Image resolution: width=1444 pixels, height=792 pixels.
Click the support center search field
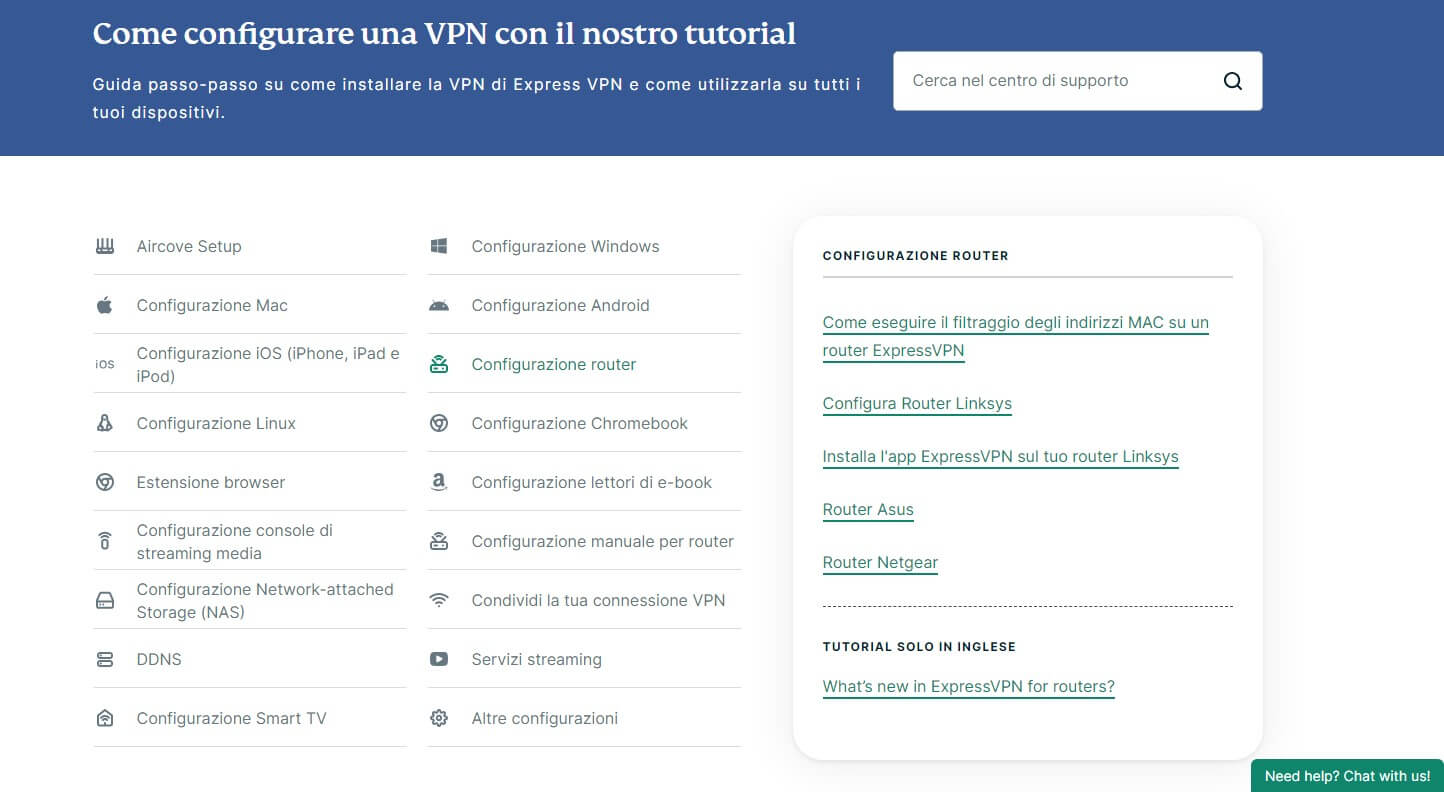click(x=1077, y=81)
